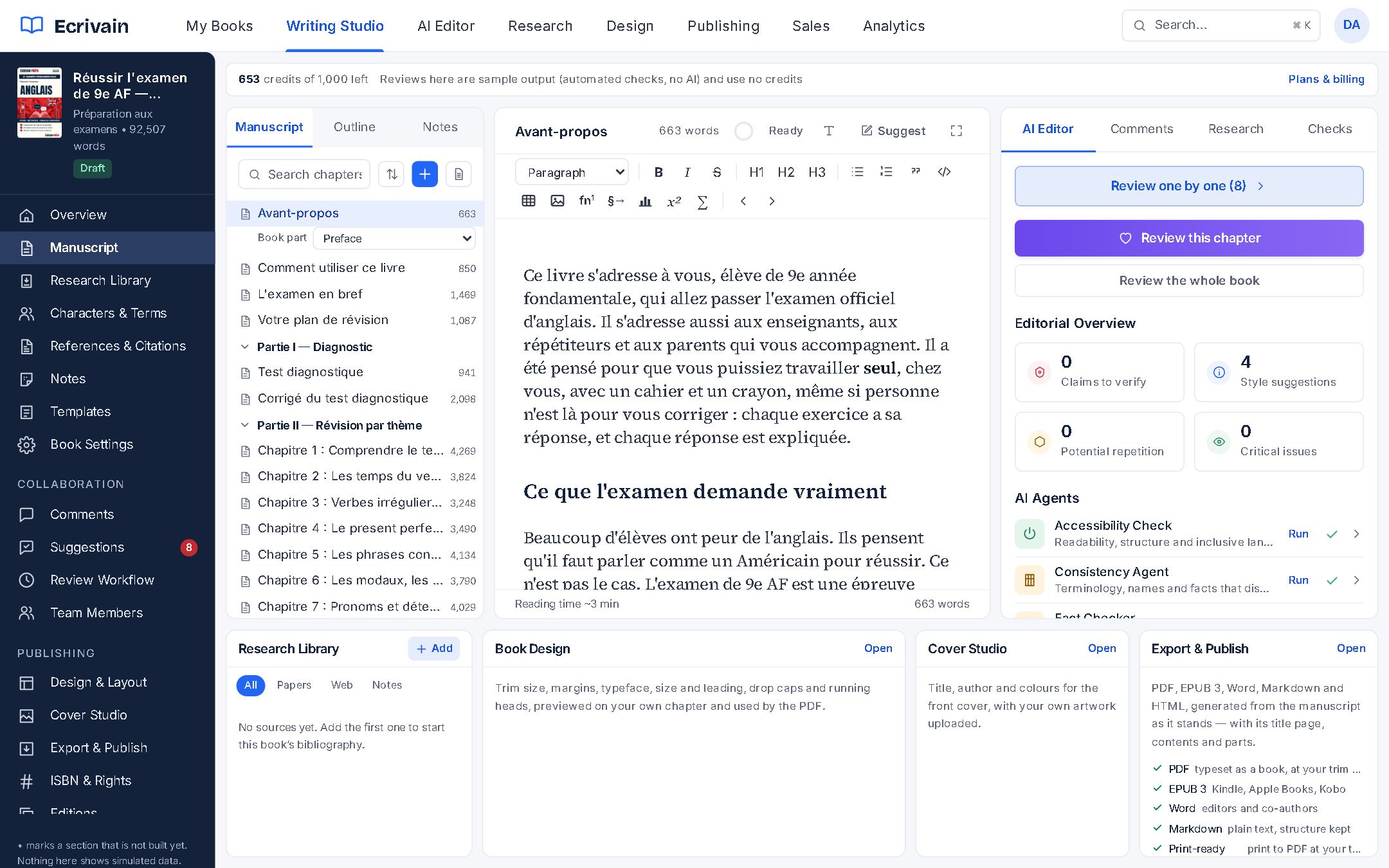
Task: Expand Consistency Agent details
Action: pyautogui.click(x=1356, y=580)
